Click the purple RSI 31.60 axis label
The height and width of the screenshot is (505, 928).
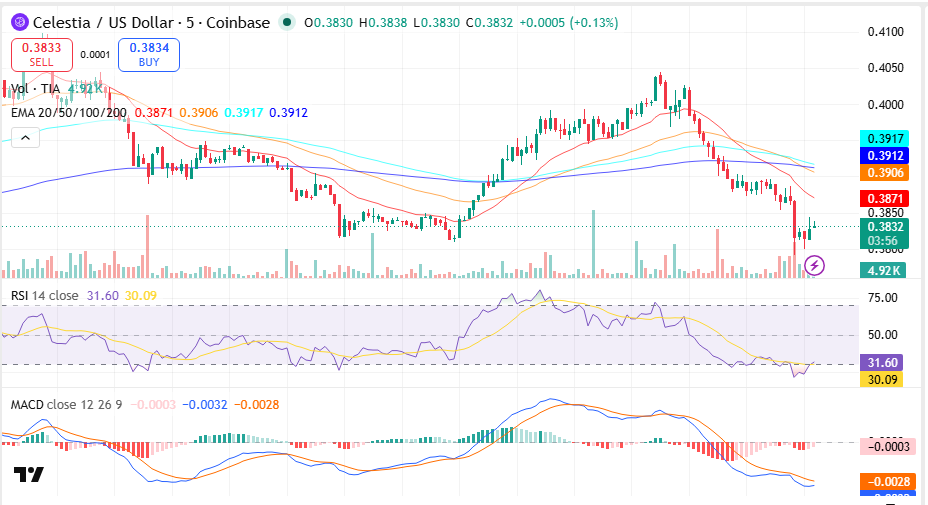[x=882, y=362]
